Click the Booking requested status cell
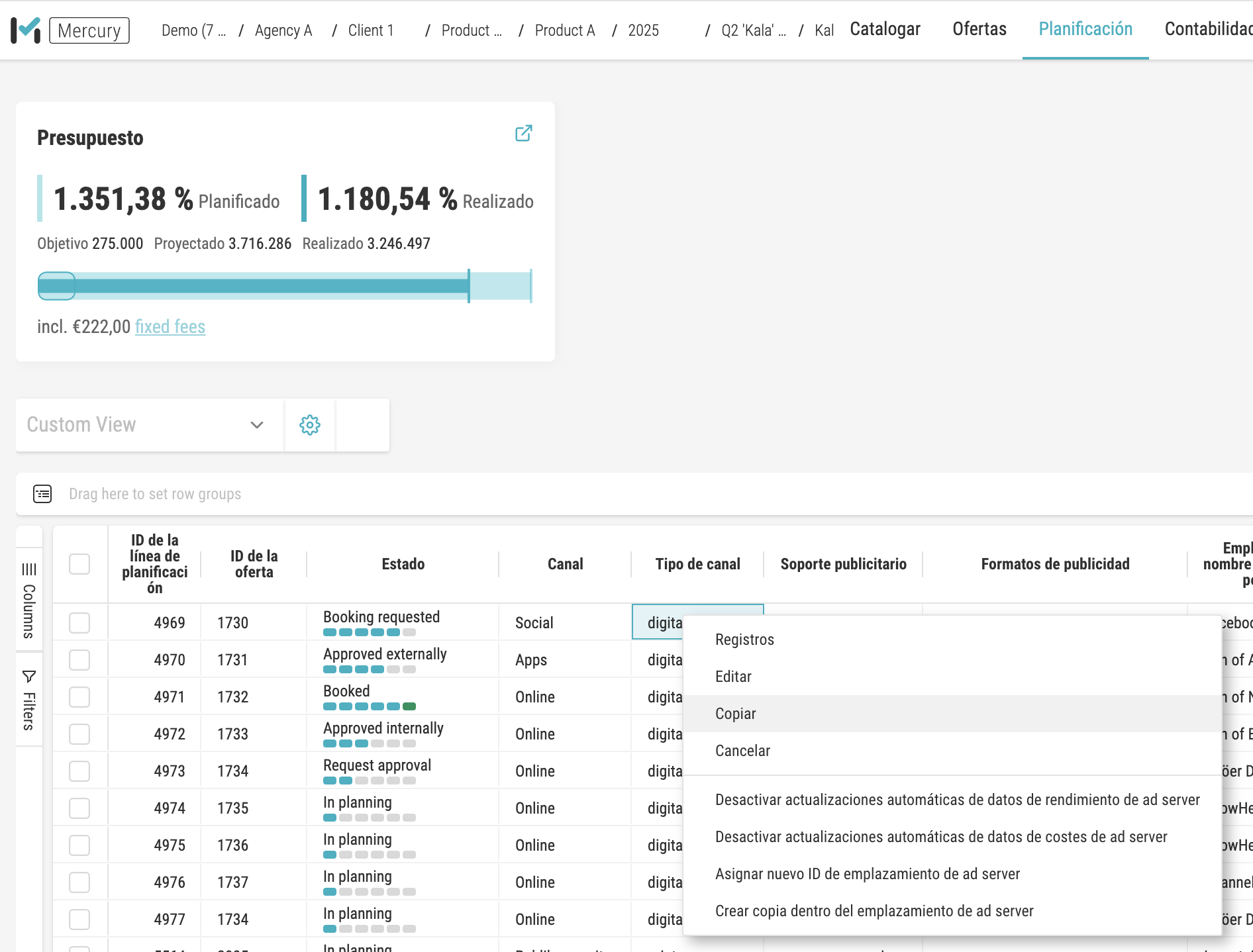Viewport: 1253px width, 952px height. (x=403, y=622)
